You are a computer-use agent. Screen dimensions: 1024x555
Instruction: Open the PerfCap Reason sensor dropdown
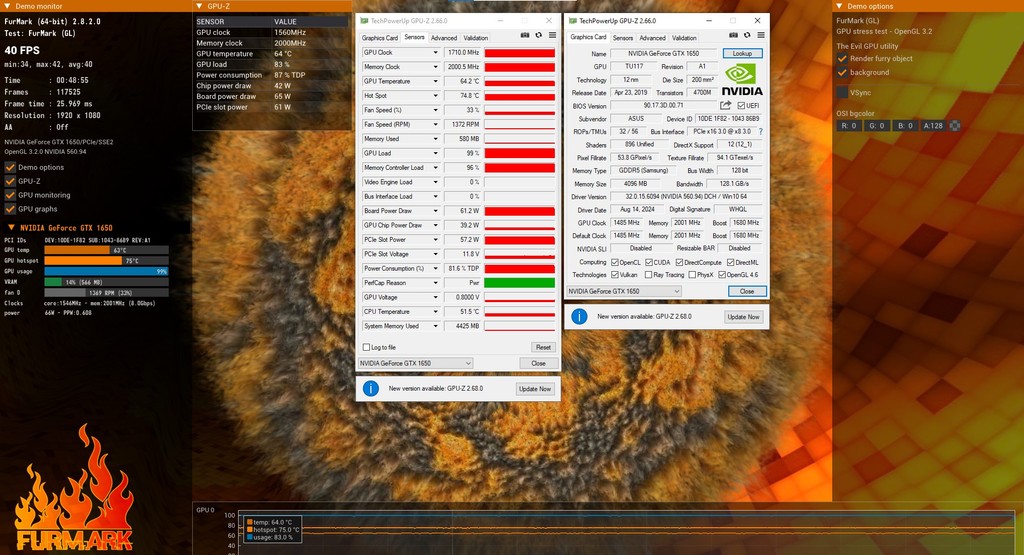pos(435,283)
